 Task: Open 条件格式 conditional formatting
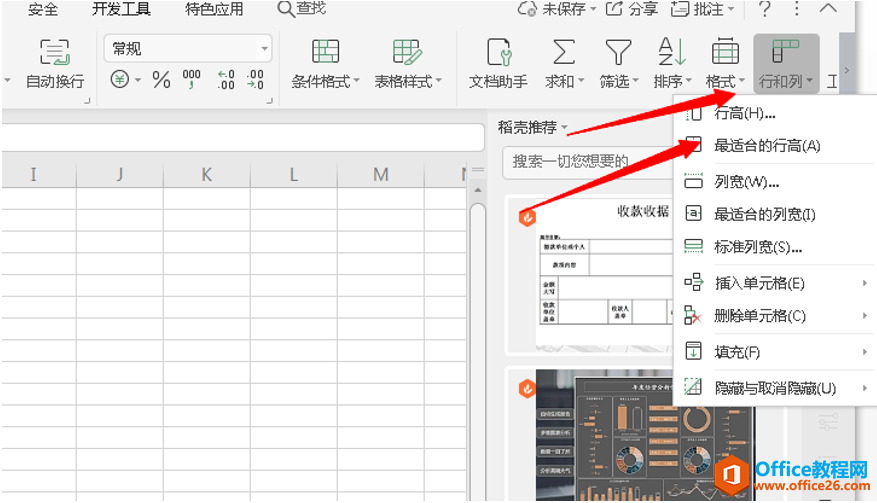[325, 64]
